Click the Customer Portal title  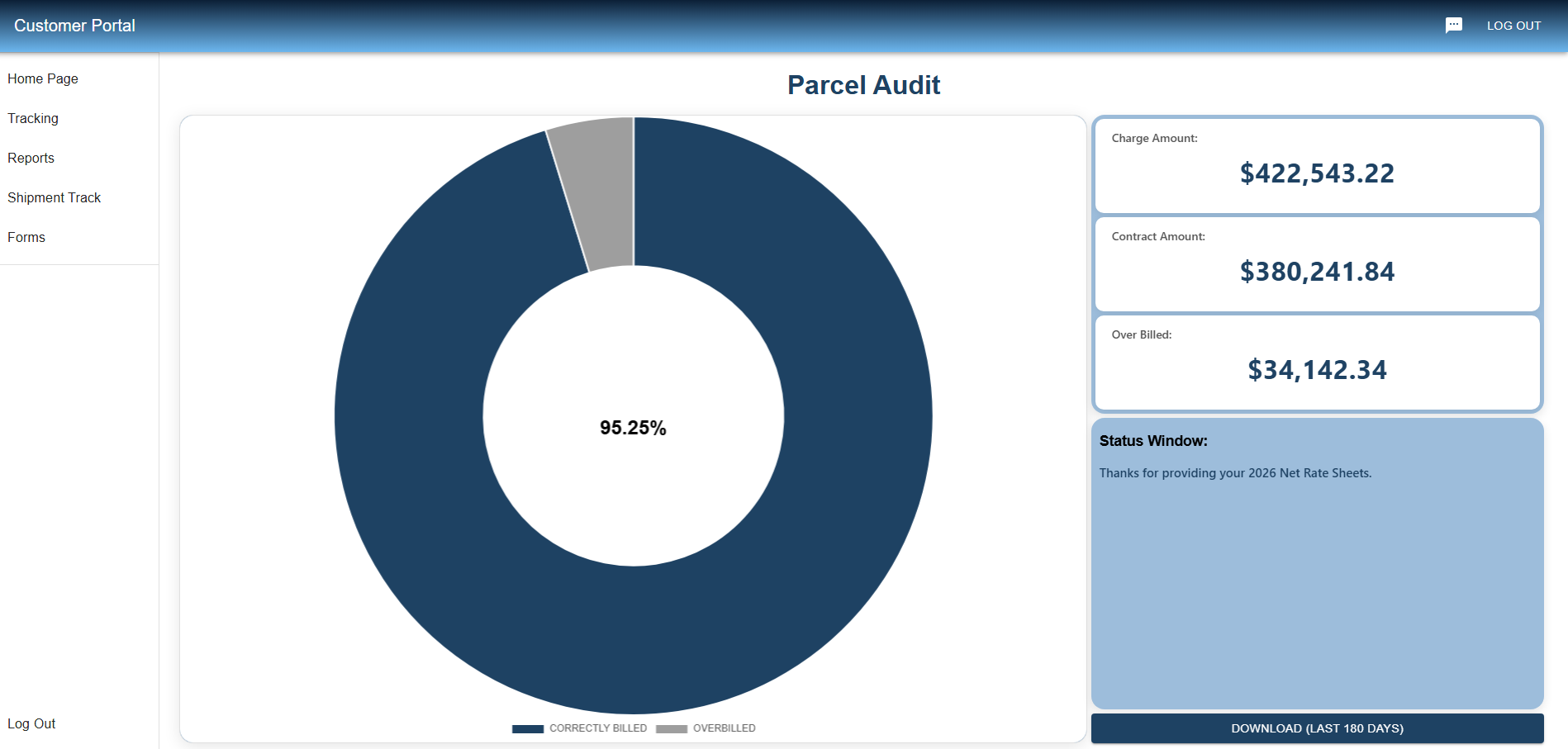pyautogui.click(x=74, y=26)
